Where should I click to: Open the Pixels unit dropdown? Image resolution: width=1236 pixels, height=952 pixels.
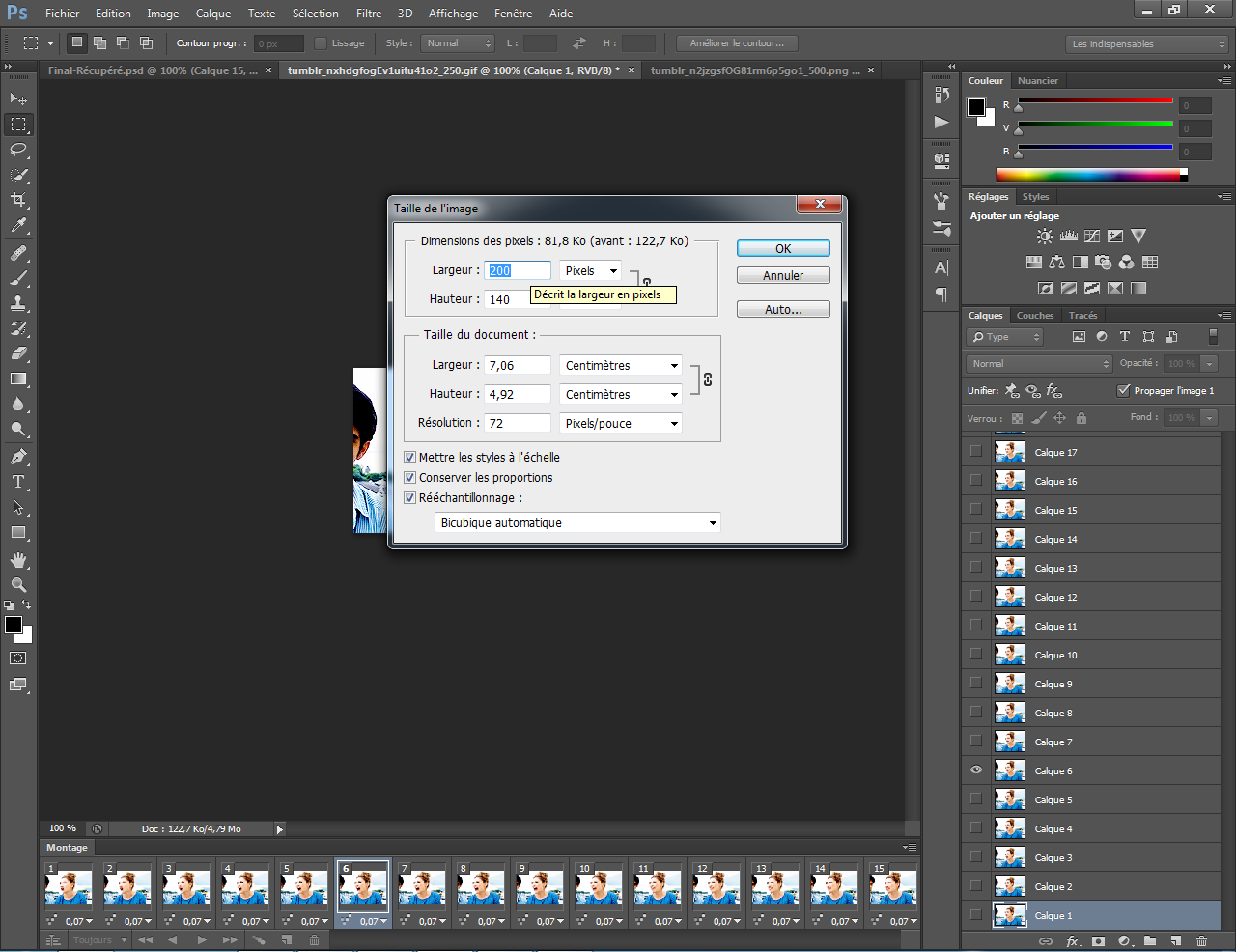click(590, 271)
